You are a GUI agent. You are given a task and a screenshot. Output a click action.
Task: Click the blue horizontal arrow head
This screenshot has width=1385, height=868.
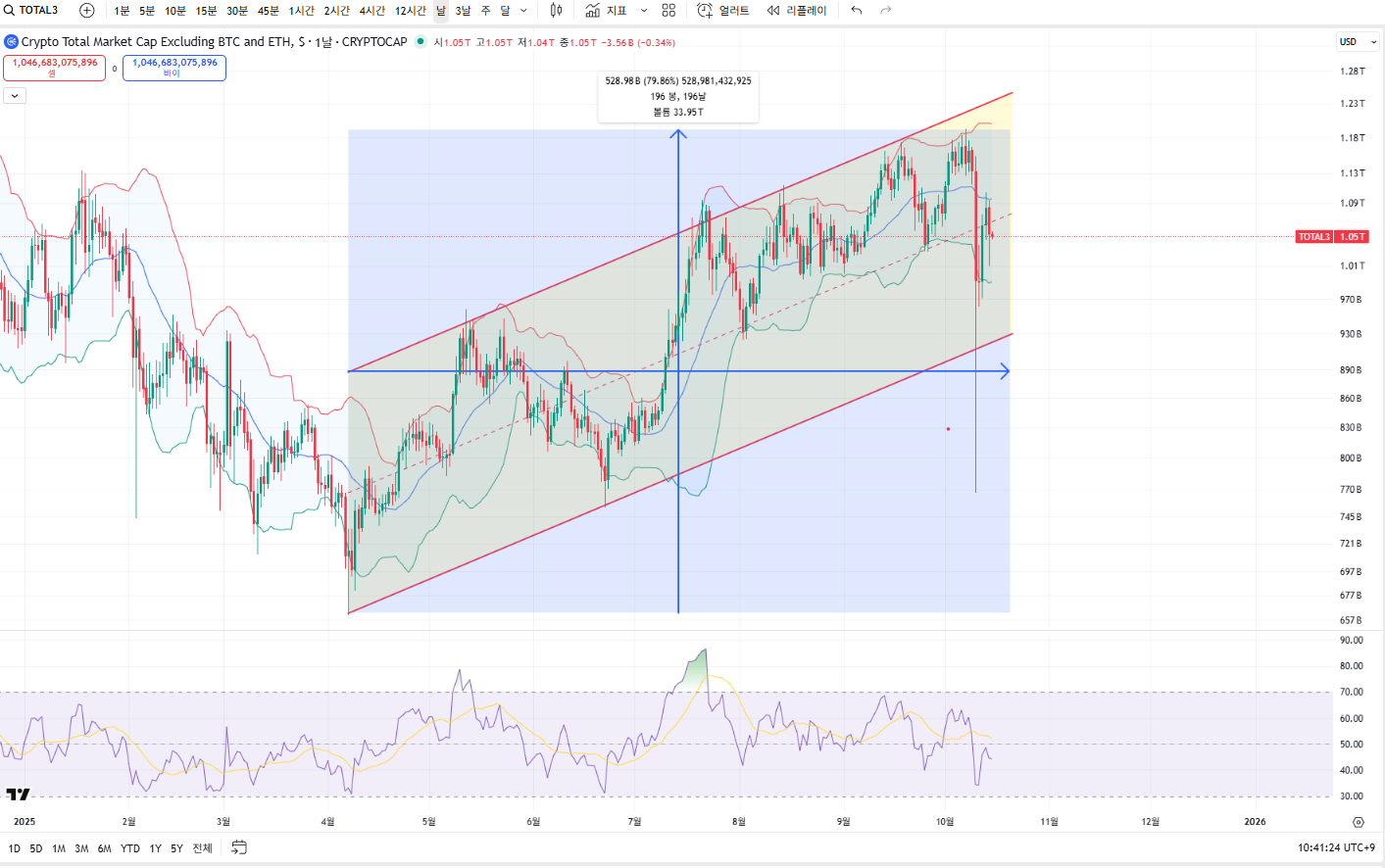coord(1004,371)
